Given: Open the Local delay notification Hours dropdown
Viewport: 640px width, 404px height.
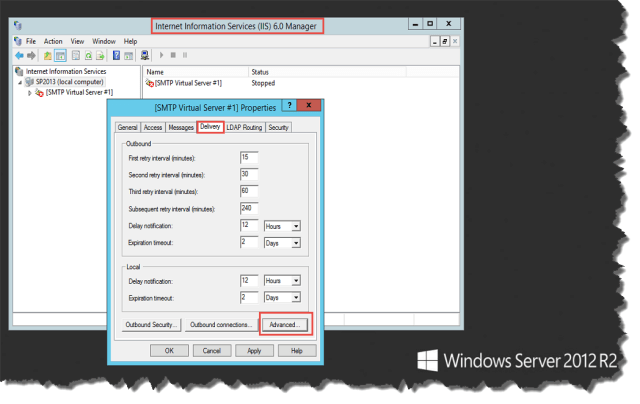Looking at the screenshot, I should click(295, 282).
